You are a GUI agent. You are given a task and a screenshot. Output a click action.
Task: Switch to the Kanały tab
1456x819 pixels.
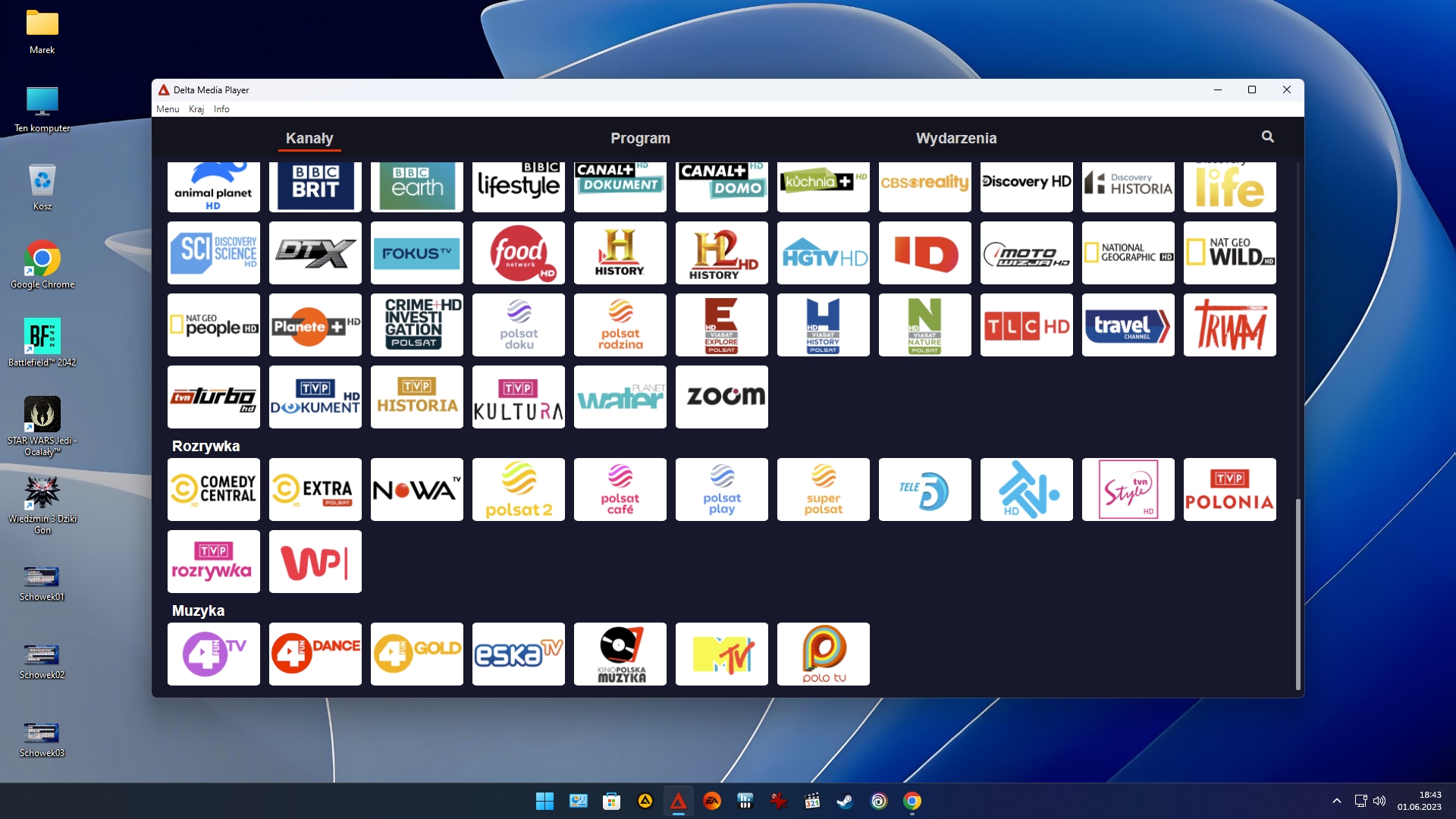pyautogui.click(x=309, y=138)
